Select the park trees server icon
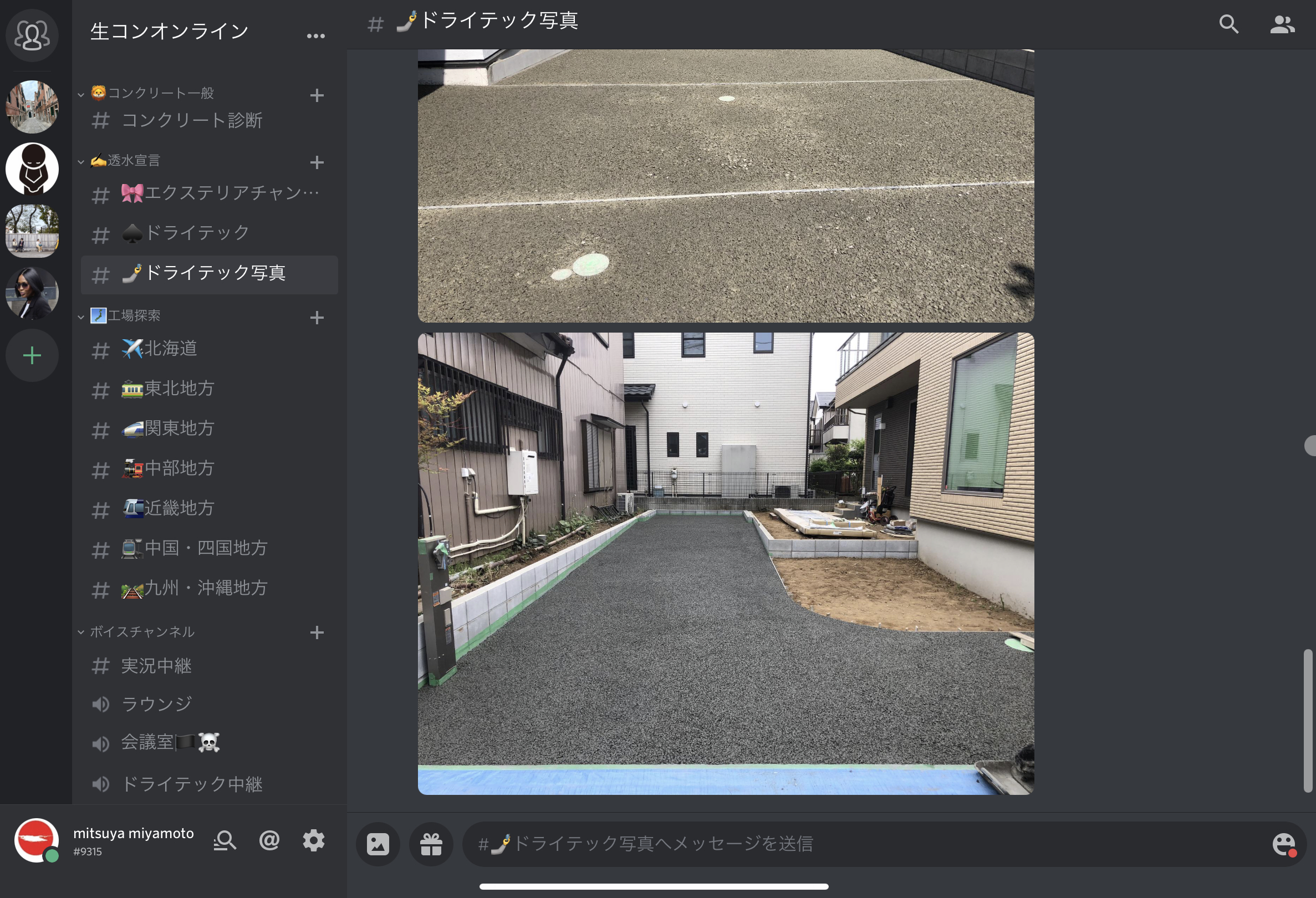Screen dimensions: 1316x898 tap(32, 231)
